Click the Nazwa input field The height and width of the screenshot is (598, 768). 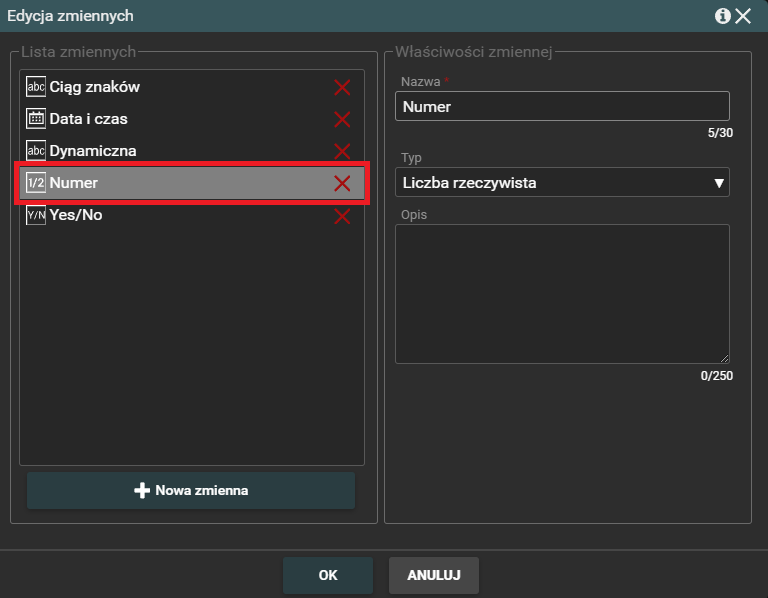[x=562, y=106]
